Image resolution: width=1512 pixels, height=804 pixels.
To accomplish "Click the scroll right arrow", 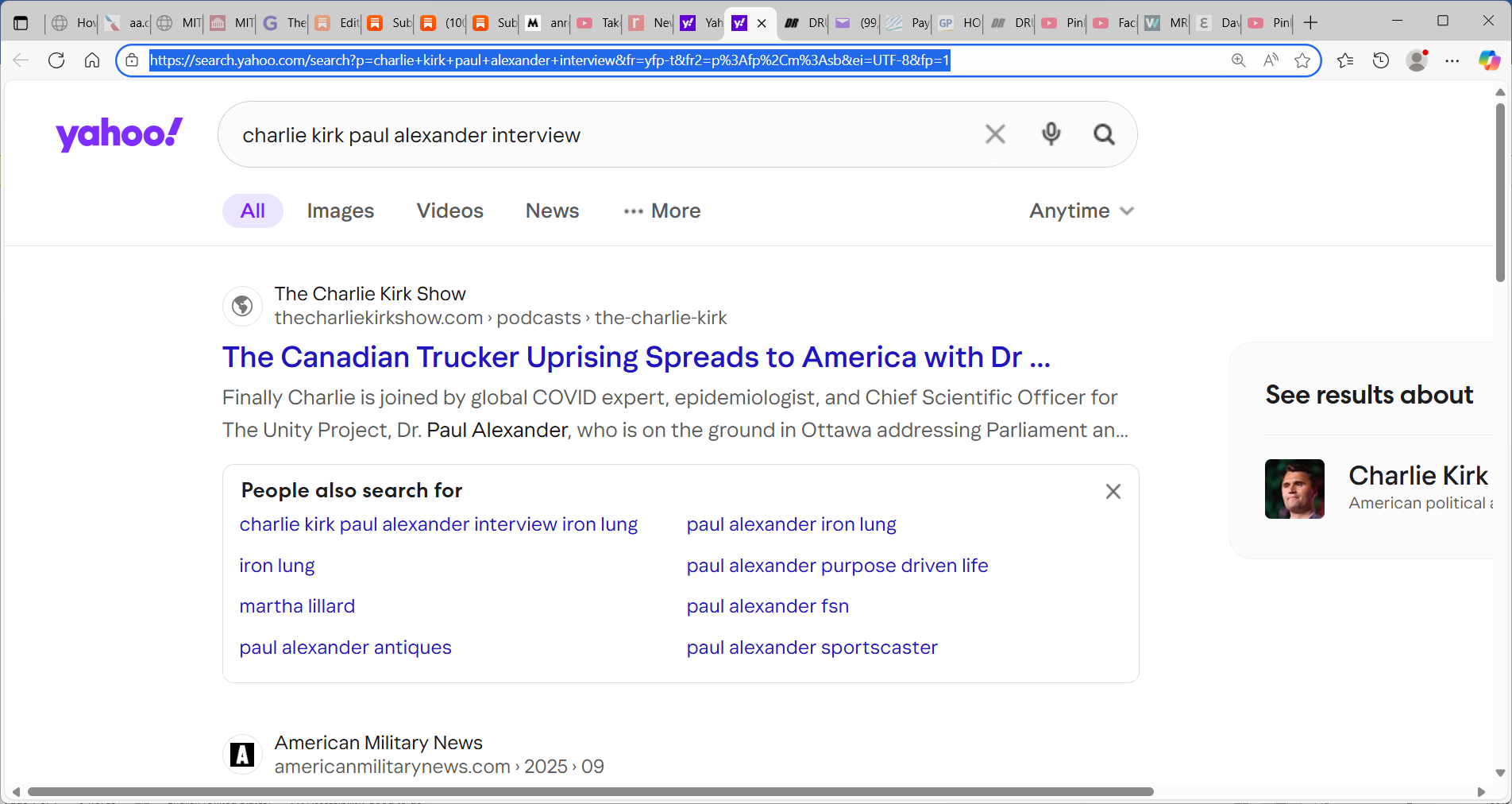I will point(1481,792).
